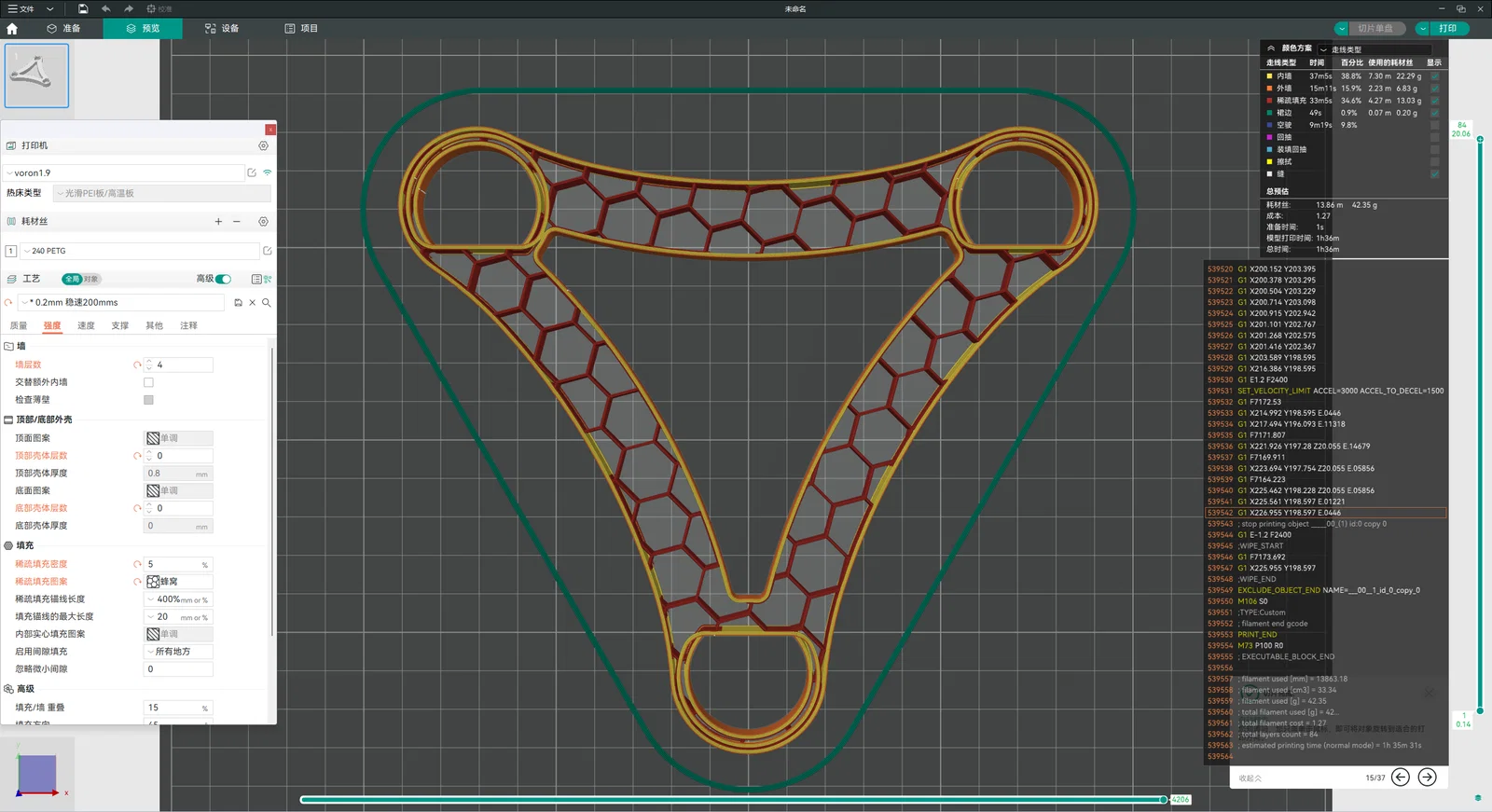Click the printer Wi-Fi connection icon

click(268, 172)
